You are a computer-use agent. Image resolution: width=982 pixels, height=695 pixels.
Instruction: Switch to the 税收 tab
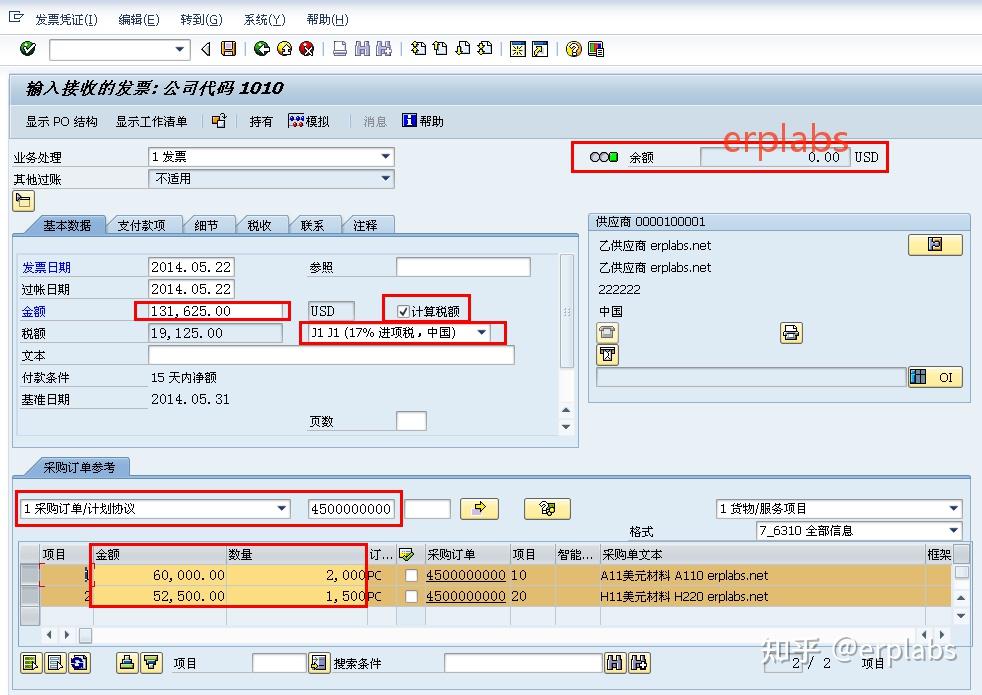click(x=258, y=225)
